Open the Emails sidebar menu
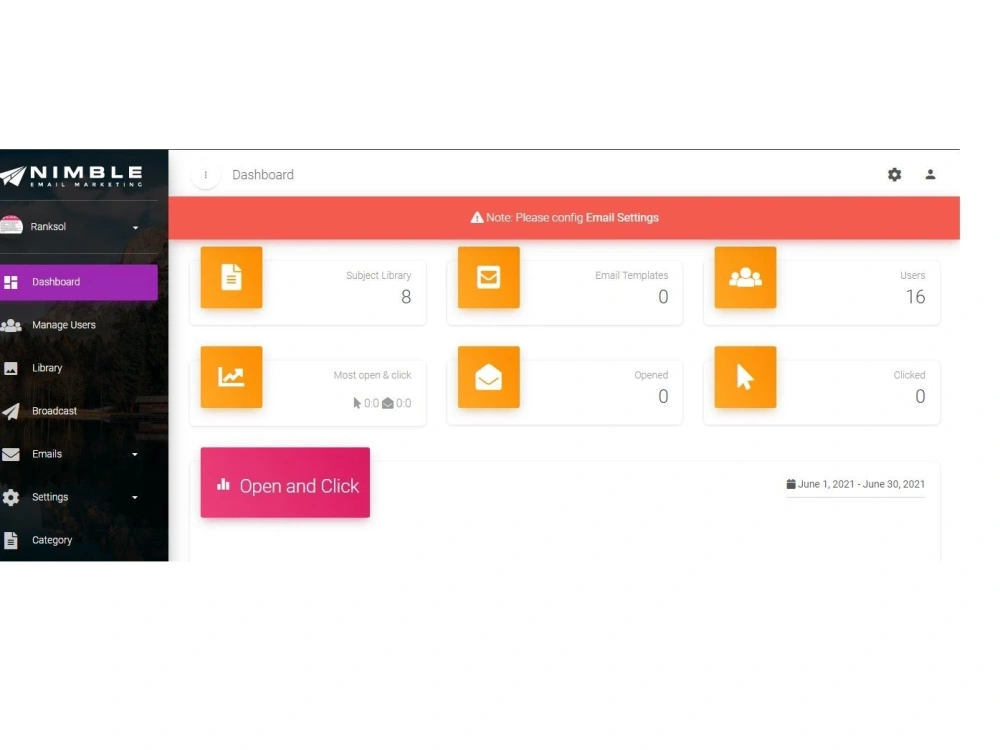This screenshot has height=750, width=1000. point(78,454)
